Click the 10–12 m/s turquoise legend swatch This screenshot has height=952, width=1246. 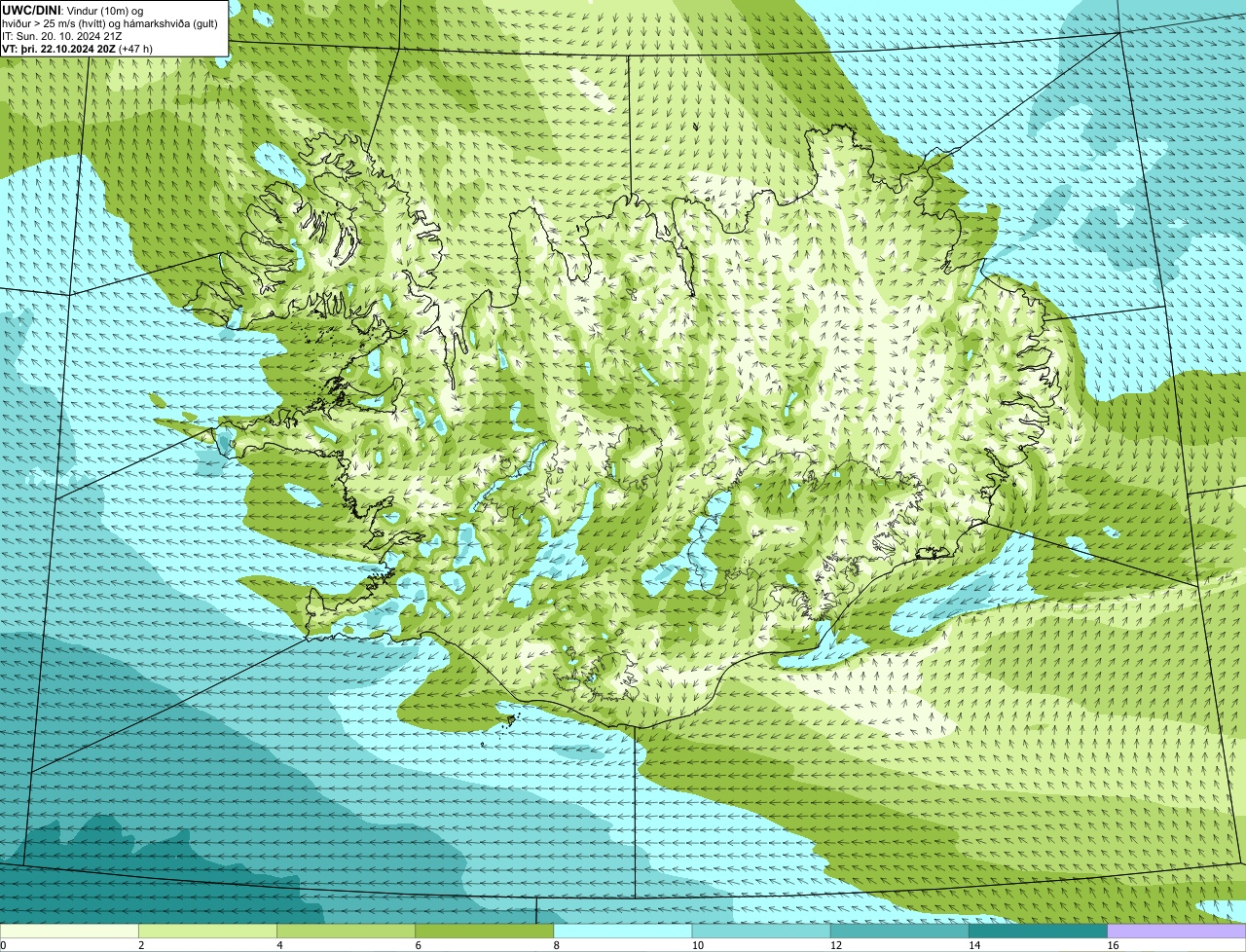click(761, 932)
